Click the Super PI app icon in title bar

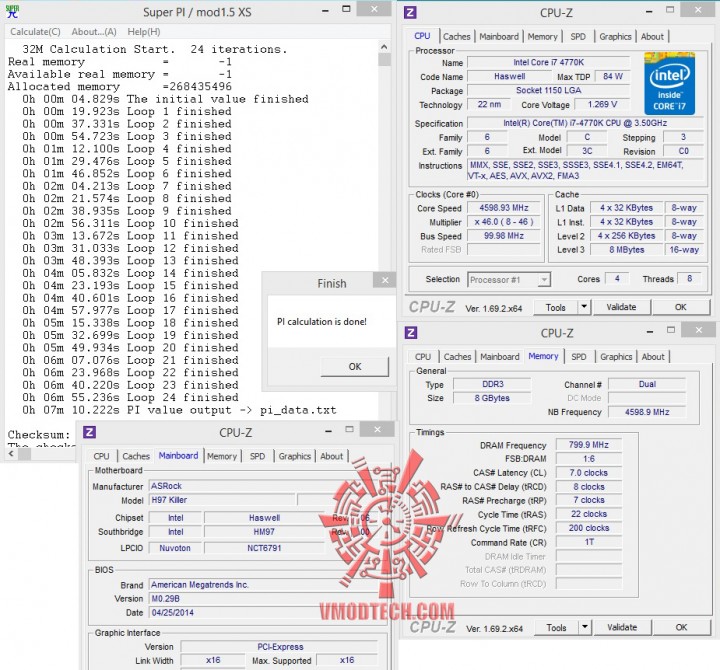tap(12, 11)
